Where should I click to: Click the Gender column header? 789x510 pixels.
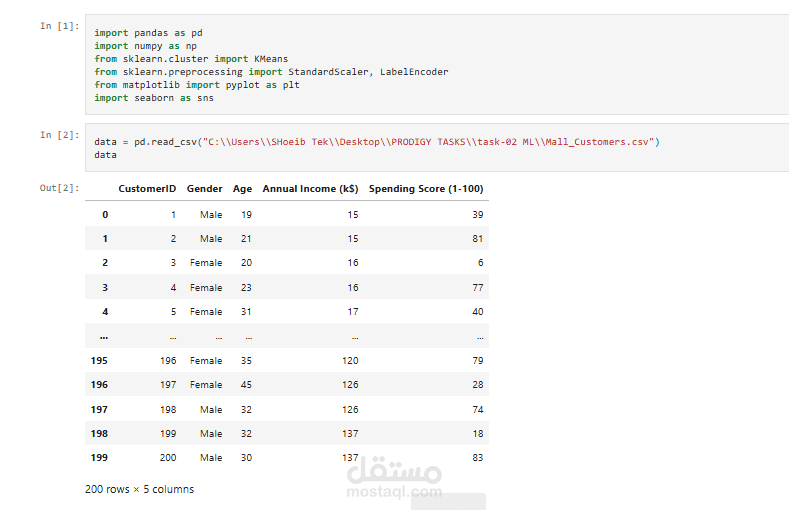tap(204, 189)
